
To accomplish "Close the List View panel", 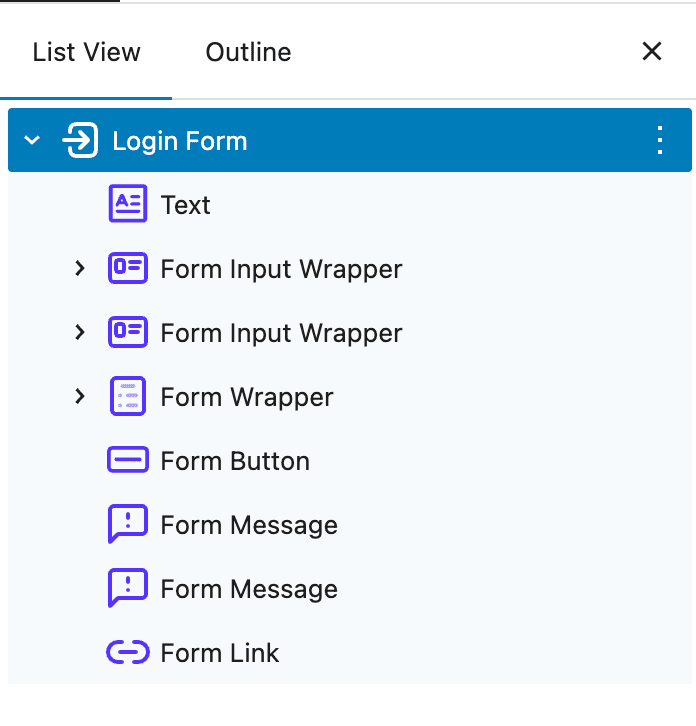I will 652,52.
